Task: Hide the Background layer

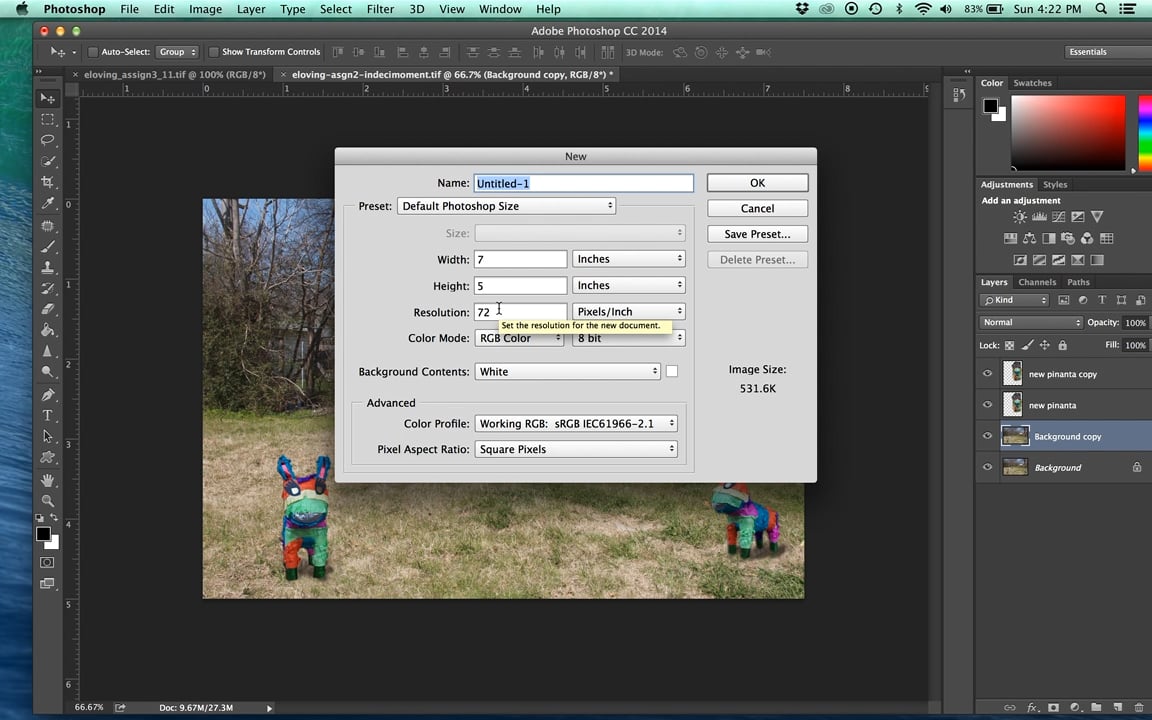Action: (987, 467)
